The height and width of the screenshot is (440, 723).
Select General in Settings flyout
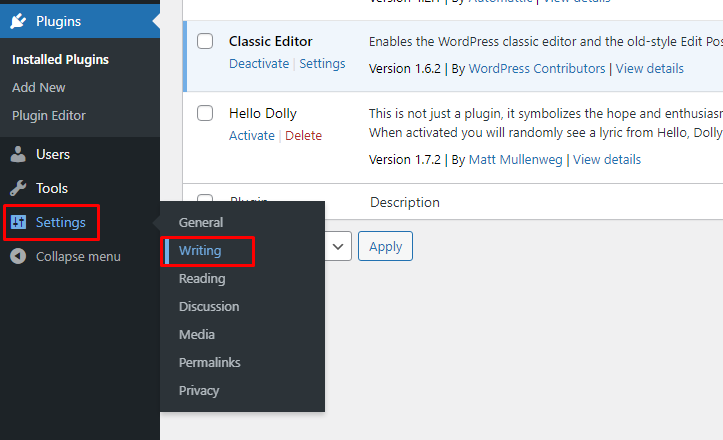(x=201, y=222)
